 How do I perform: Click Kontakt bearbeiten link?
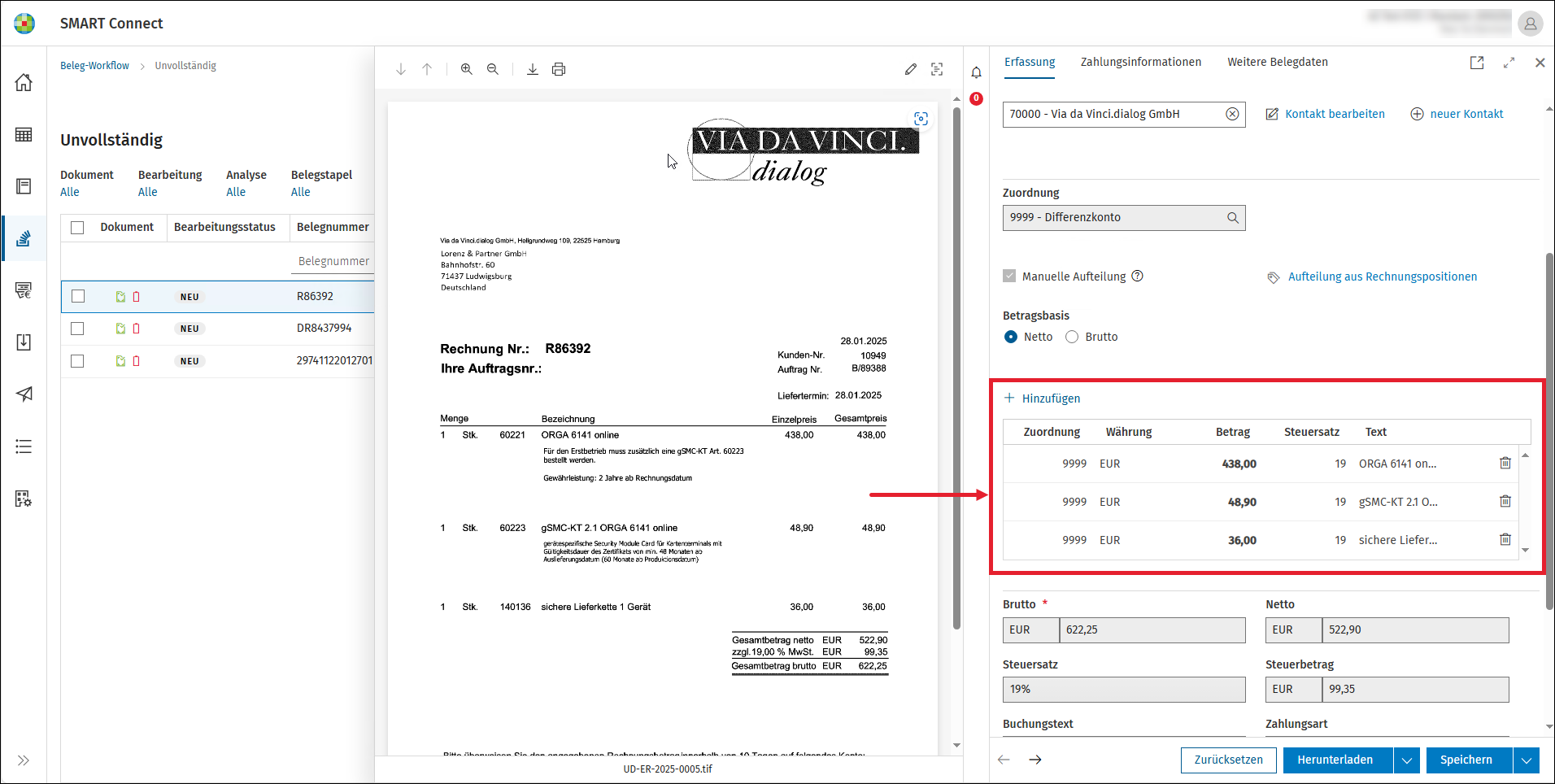coord(1326,114)
